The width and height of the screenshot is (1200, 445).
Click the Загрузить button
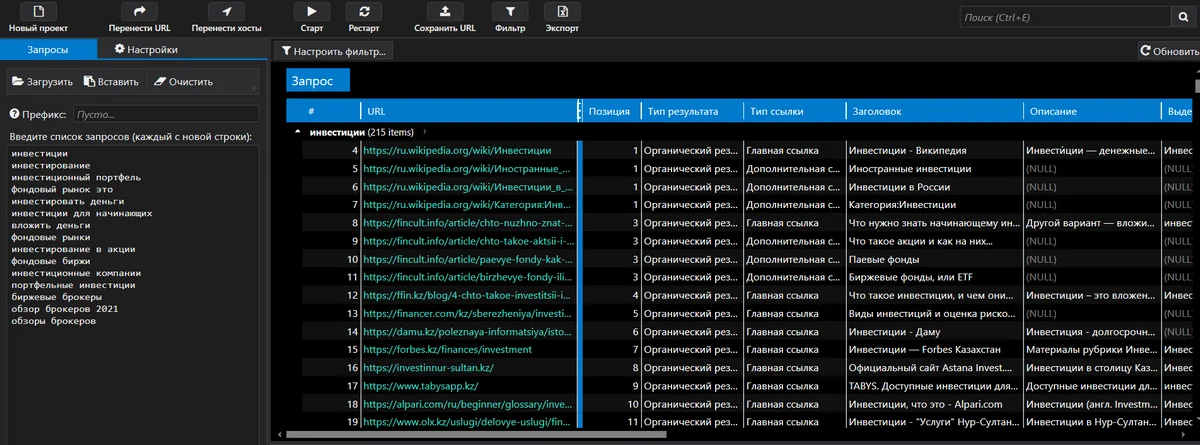(42, 82)
